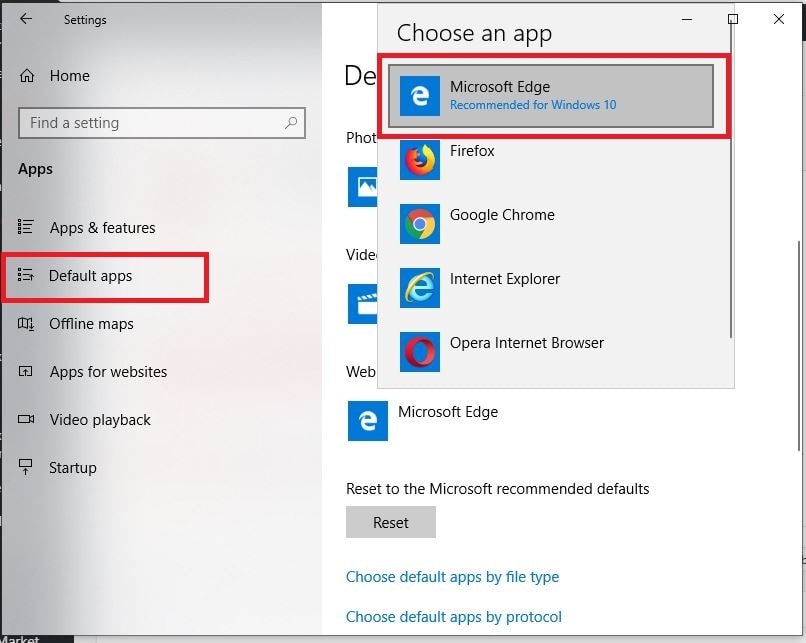Open Offline maps settings
This screenshot has width=806, height=643.
[91, 324]
